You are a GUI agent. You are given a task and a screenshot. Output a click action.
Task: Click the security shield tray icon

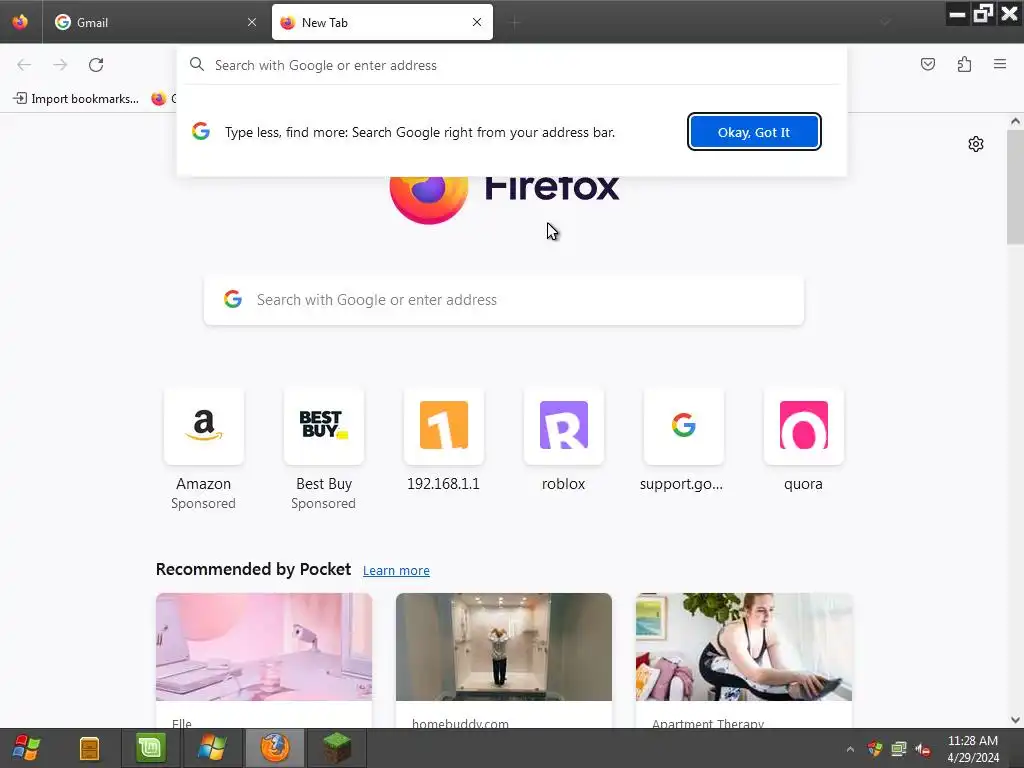pos(874,748)
